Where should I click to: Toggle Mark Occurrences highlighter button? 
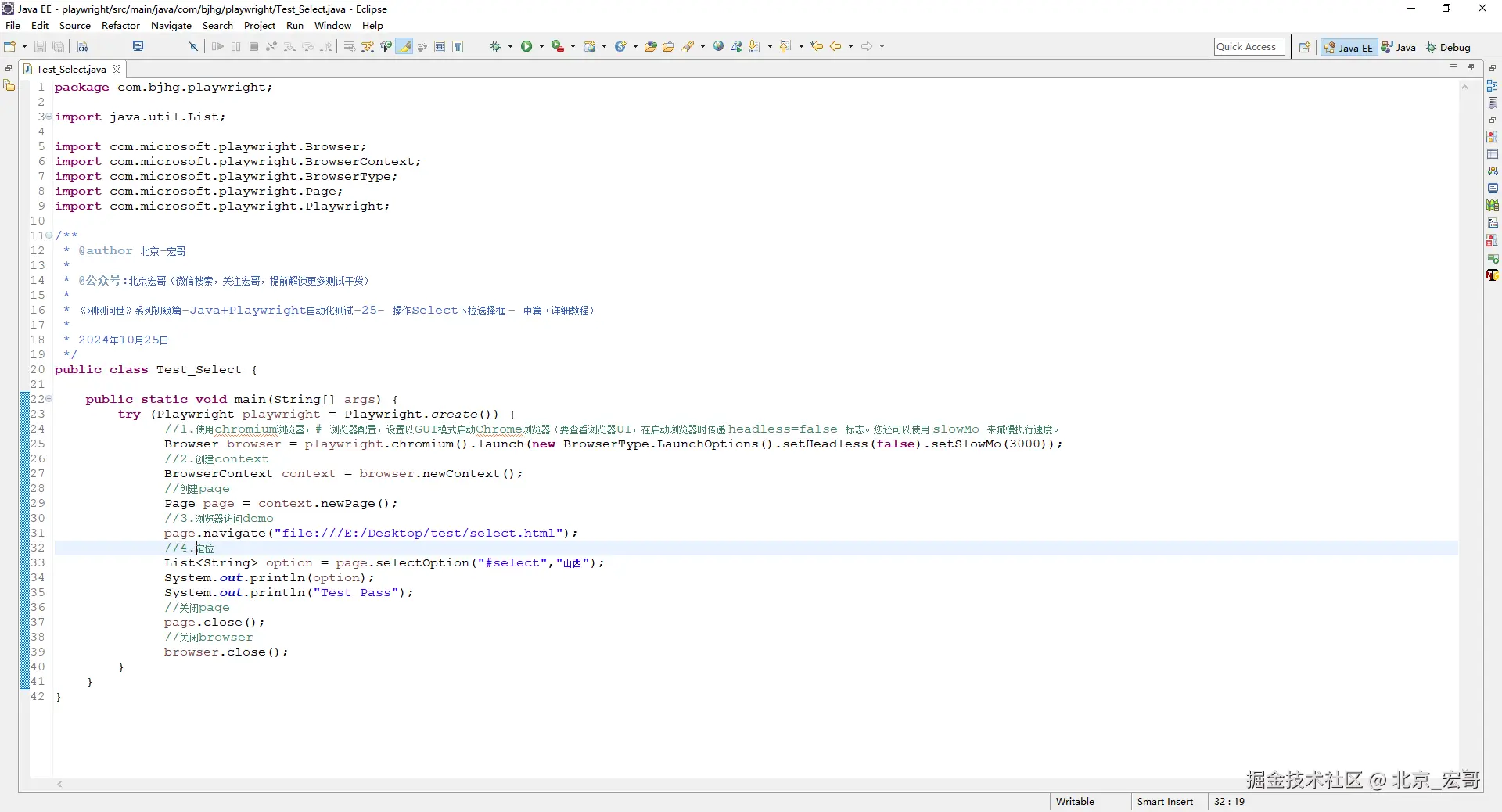404,47
